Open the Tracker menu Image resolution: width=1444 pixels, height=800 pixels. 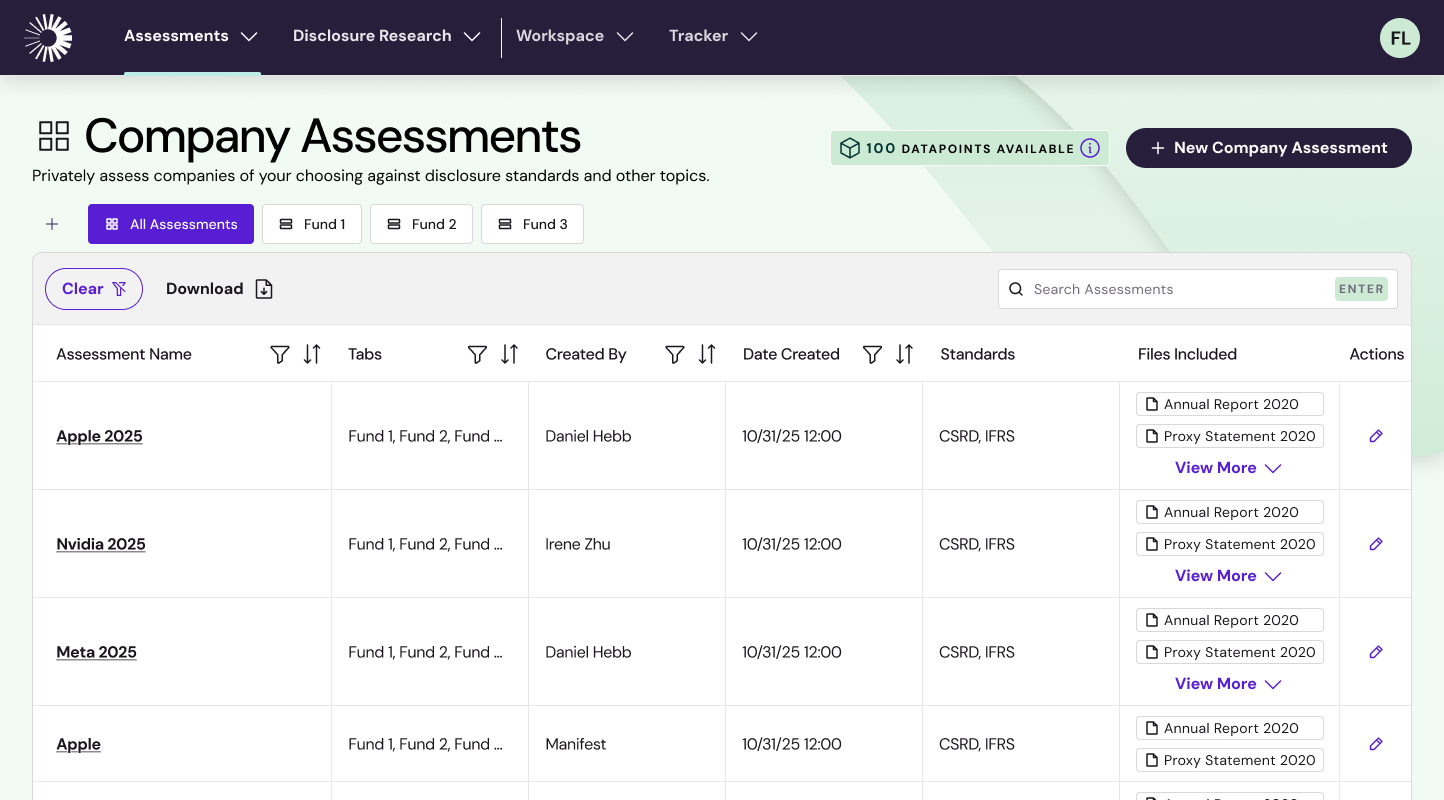click(712, 36)
